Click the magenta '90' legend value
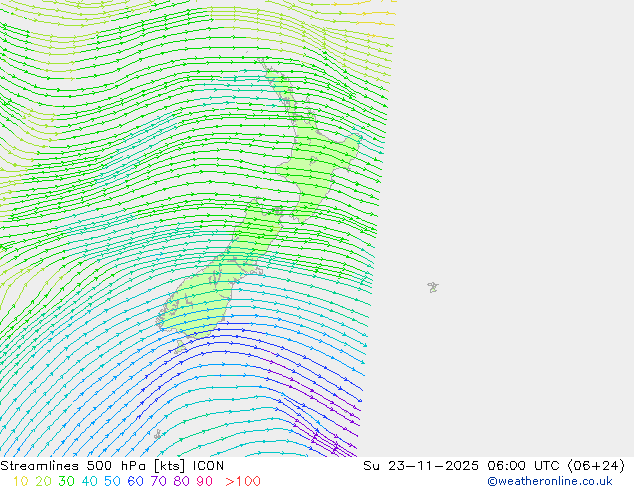This screenshot has width=634, height=490. coord(205,481)
